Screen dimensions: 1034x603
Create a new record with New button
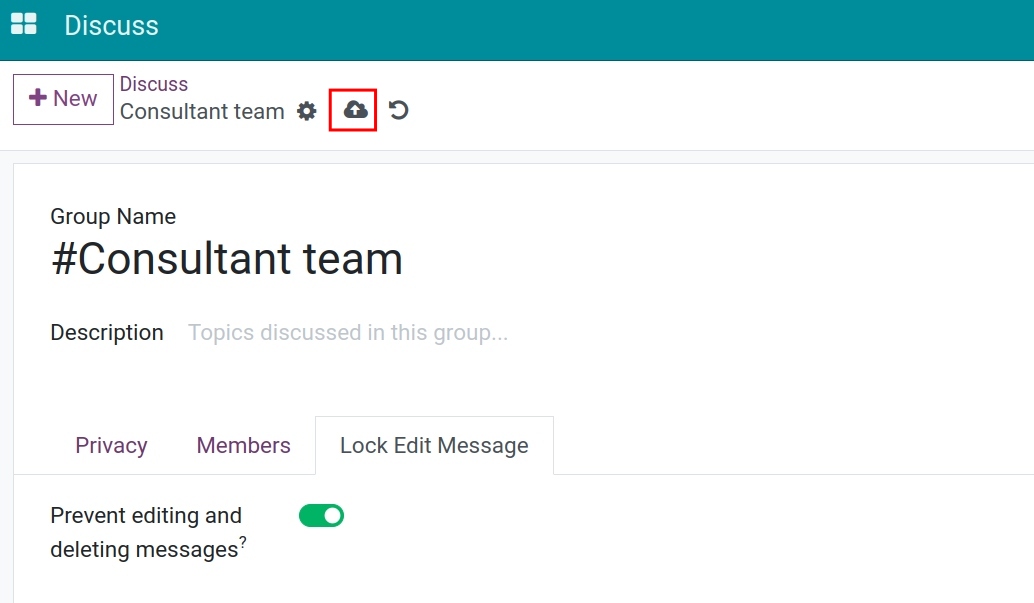click(x=63, y=99)
